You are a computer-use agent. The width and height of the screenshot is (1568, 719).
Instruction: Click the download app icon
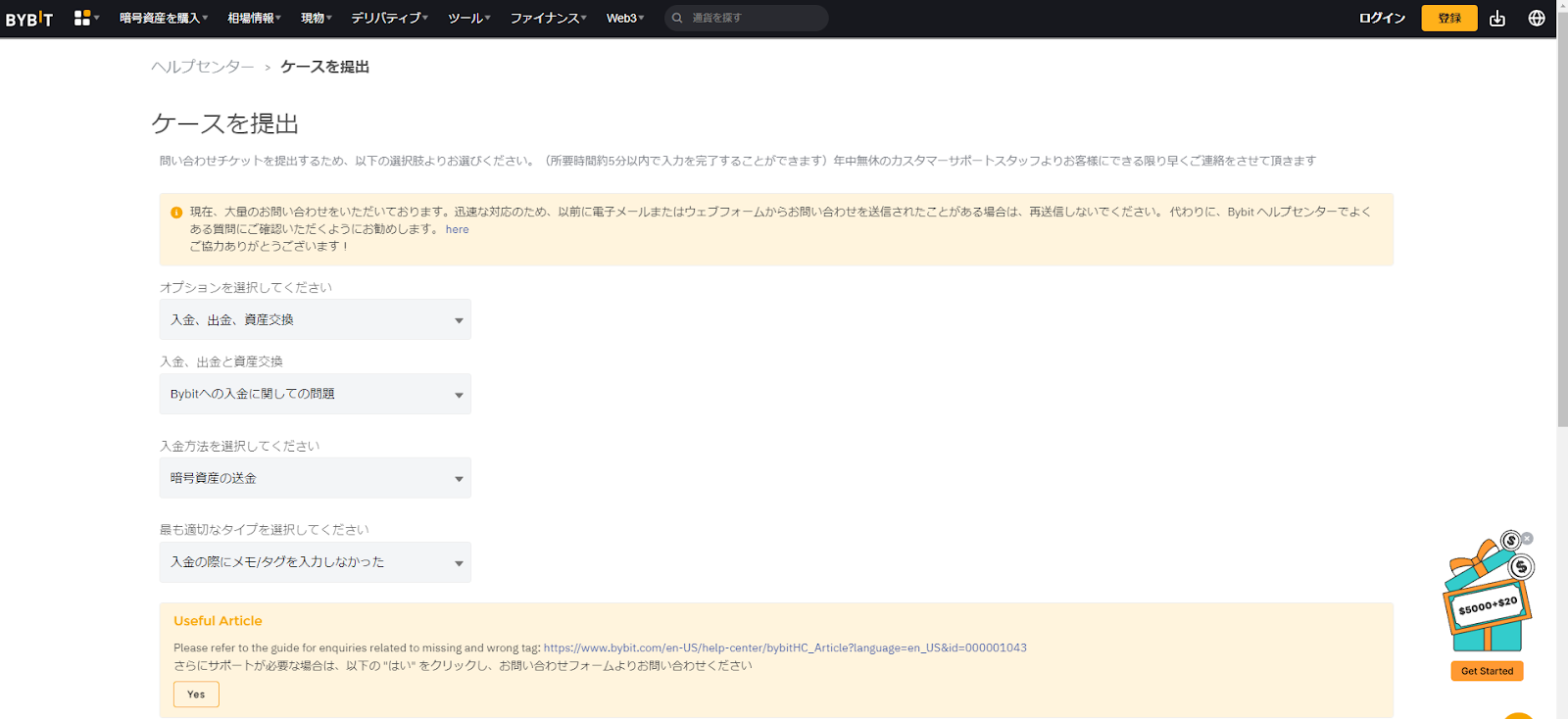[x=1497, y=19]
